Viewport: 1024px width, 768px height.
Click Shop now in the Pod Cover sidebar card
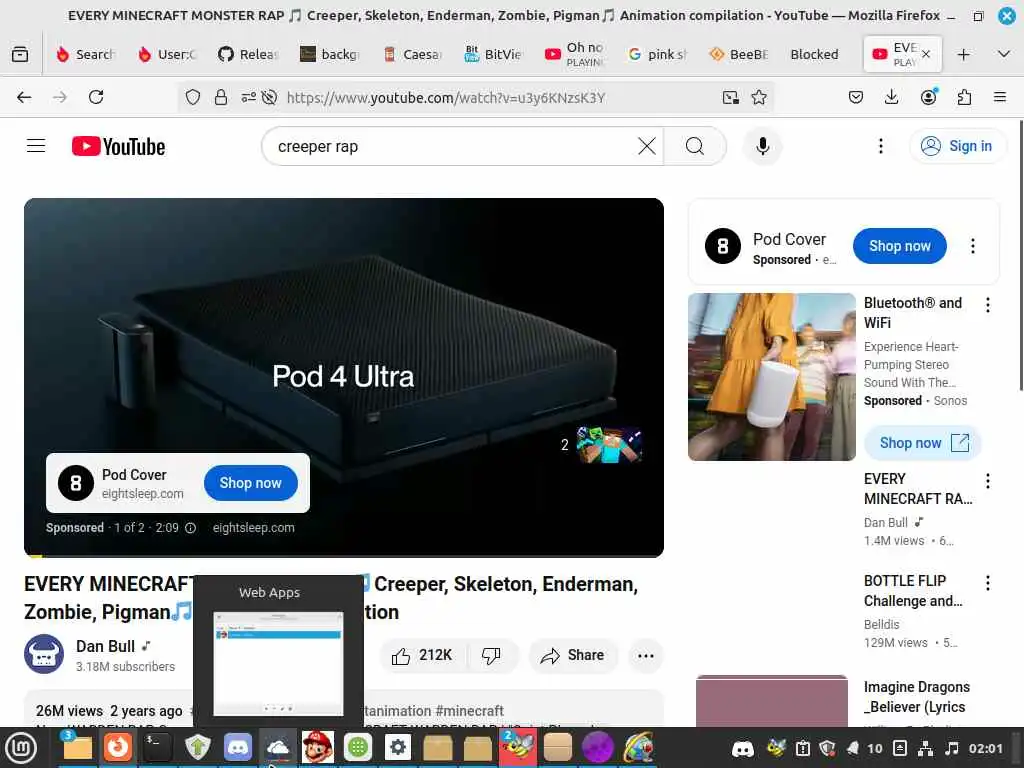pos(899,246)
